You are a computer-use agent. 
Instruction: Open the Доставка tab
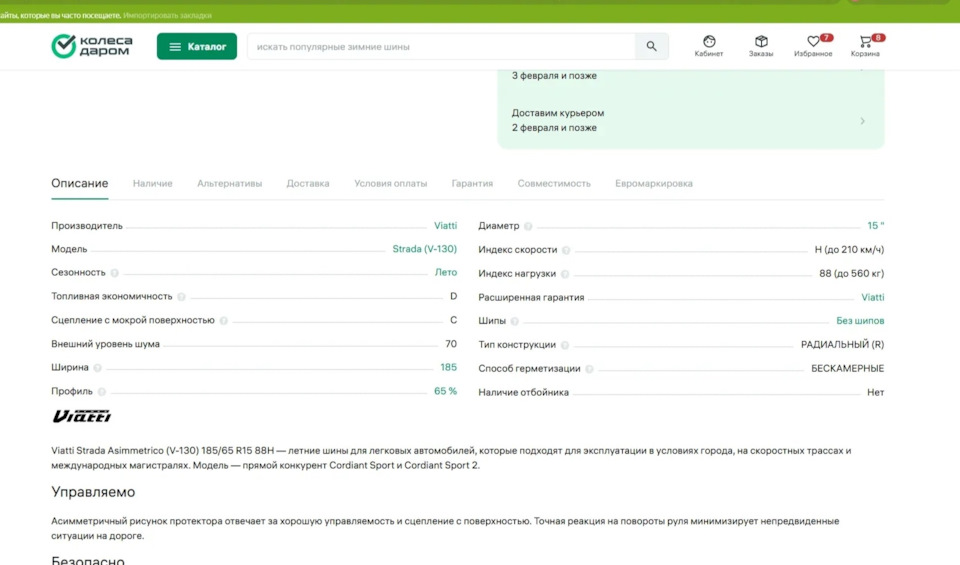(x=308, y=183)
